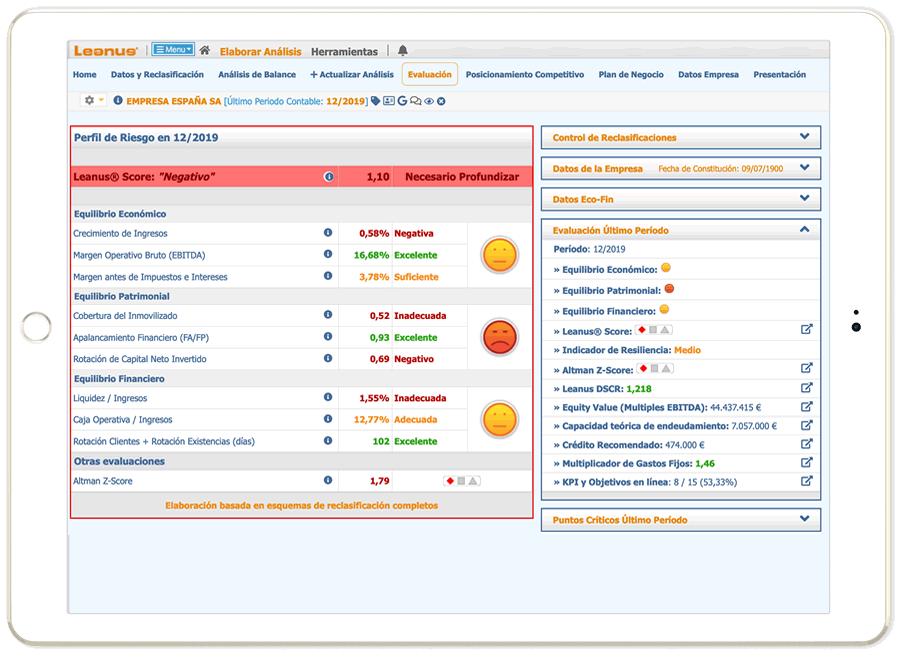Screen dimensions: 900x655
Task: Click info icon beside EMPRESA ESPAÑA SA
Action: 118,100
